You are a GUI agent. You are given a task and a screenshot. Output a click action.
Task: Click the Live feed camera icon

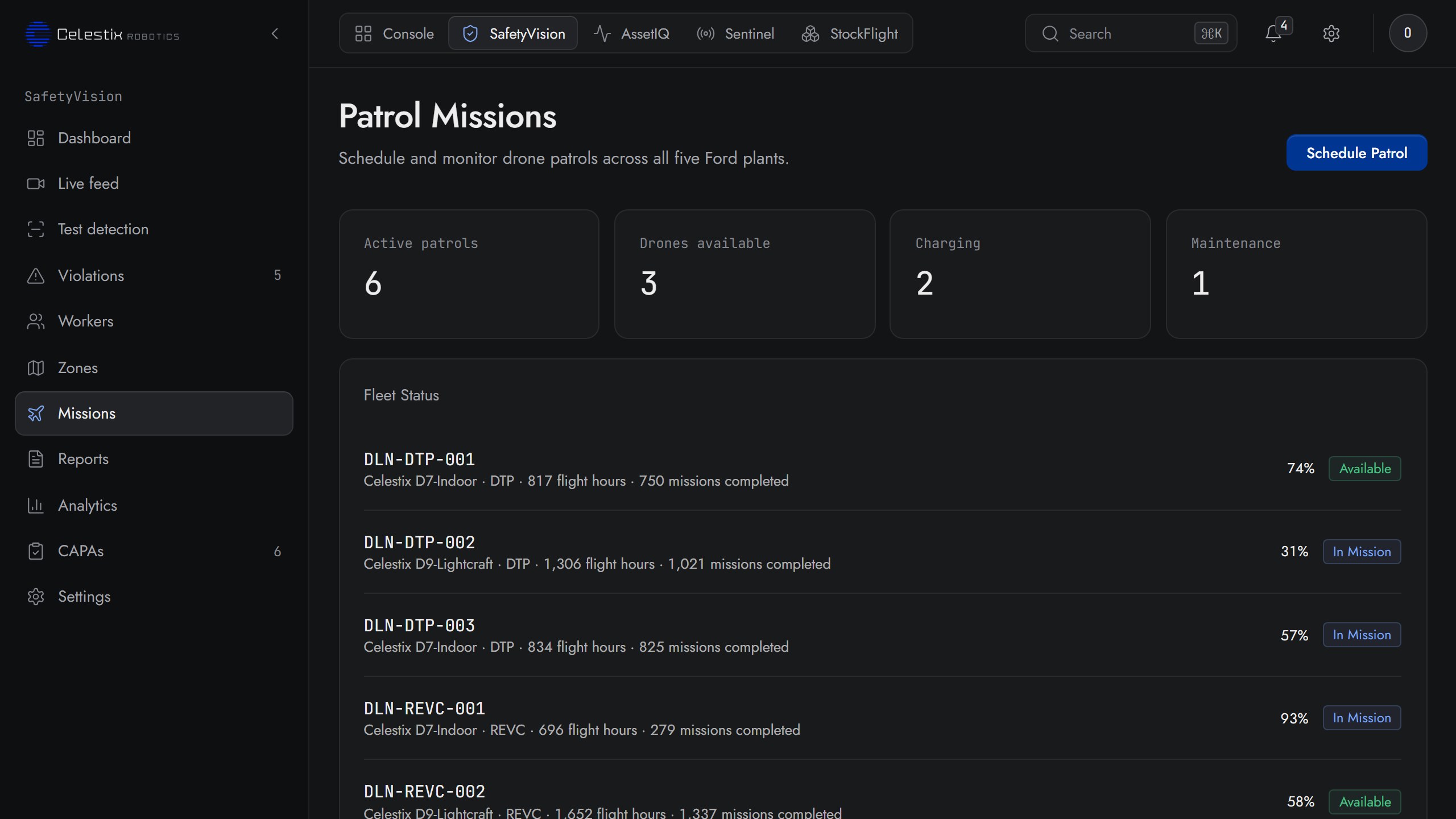click(x=36, y=184)
